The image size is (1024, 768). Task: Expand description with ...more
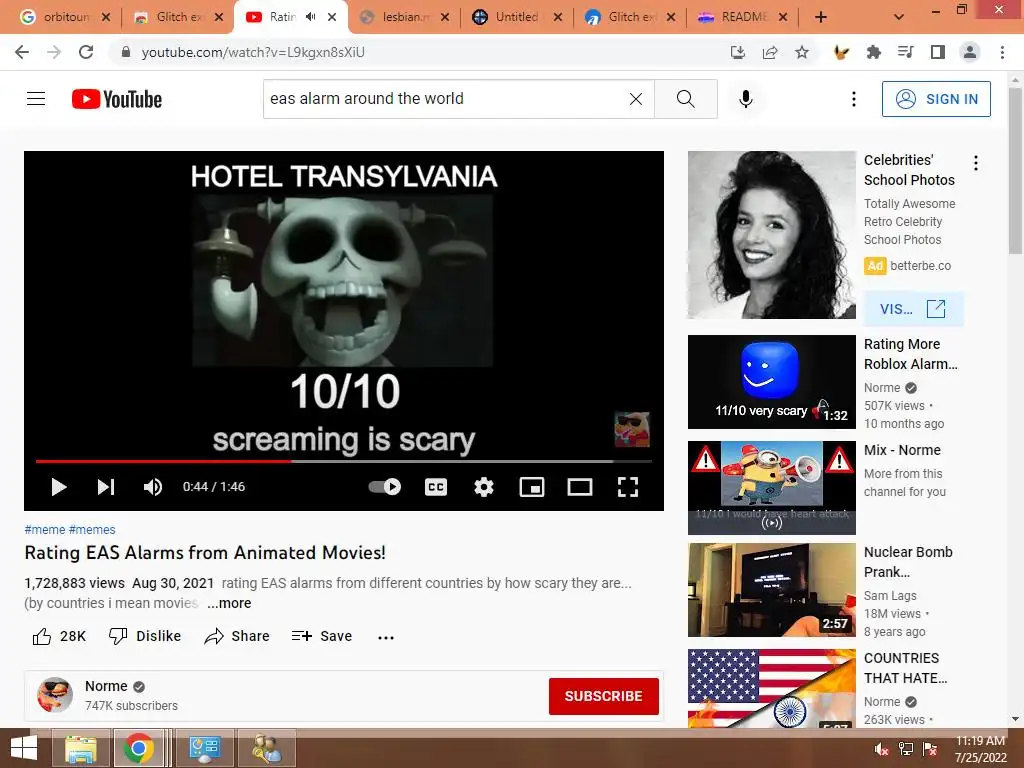tap(229, 603)
